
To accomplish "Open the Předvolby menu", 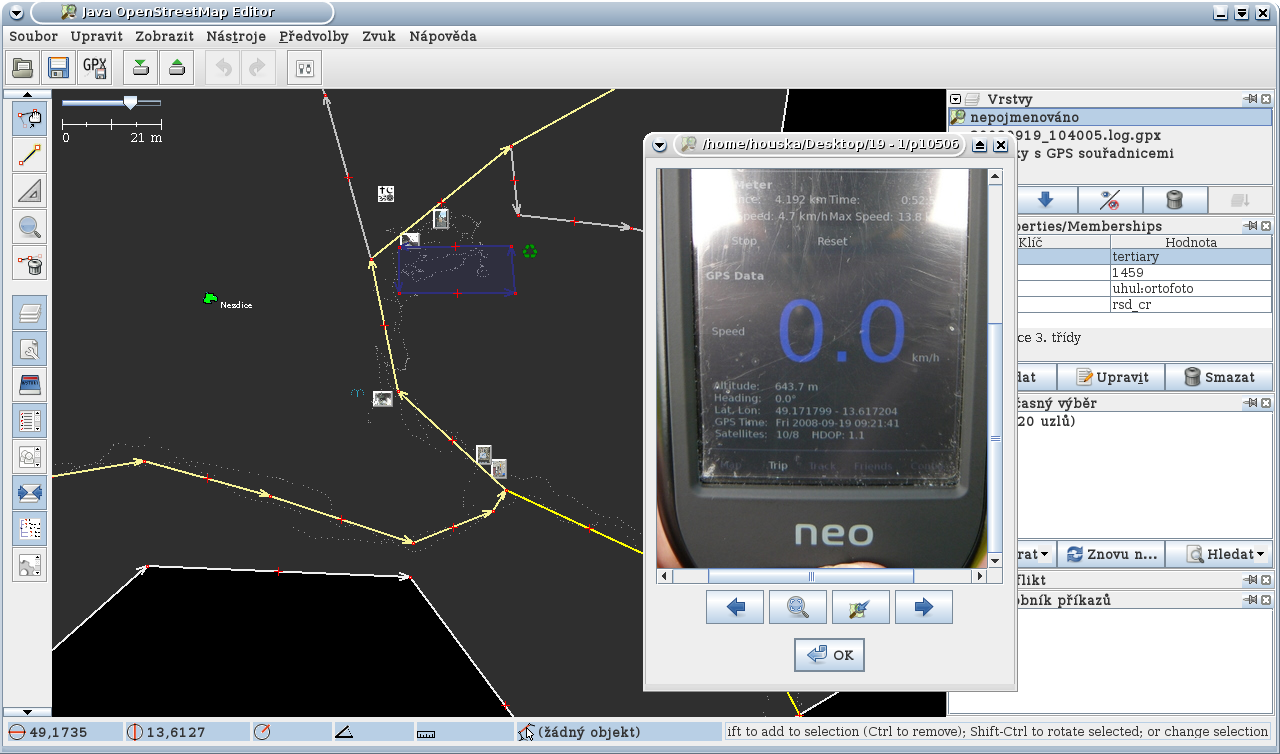I will pyautogui.click(x=314, y=36).
